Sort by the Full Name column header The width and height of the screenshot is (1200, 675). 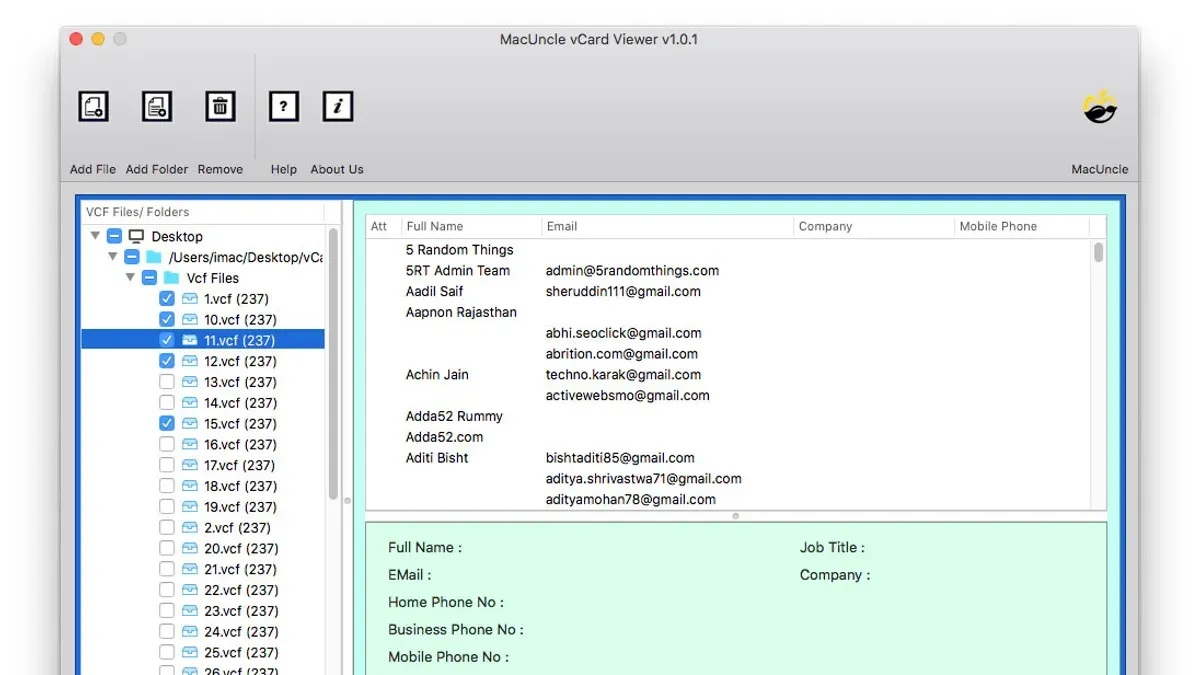471,226
